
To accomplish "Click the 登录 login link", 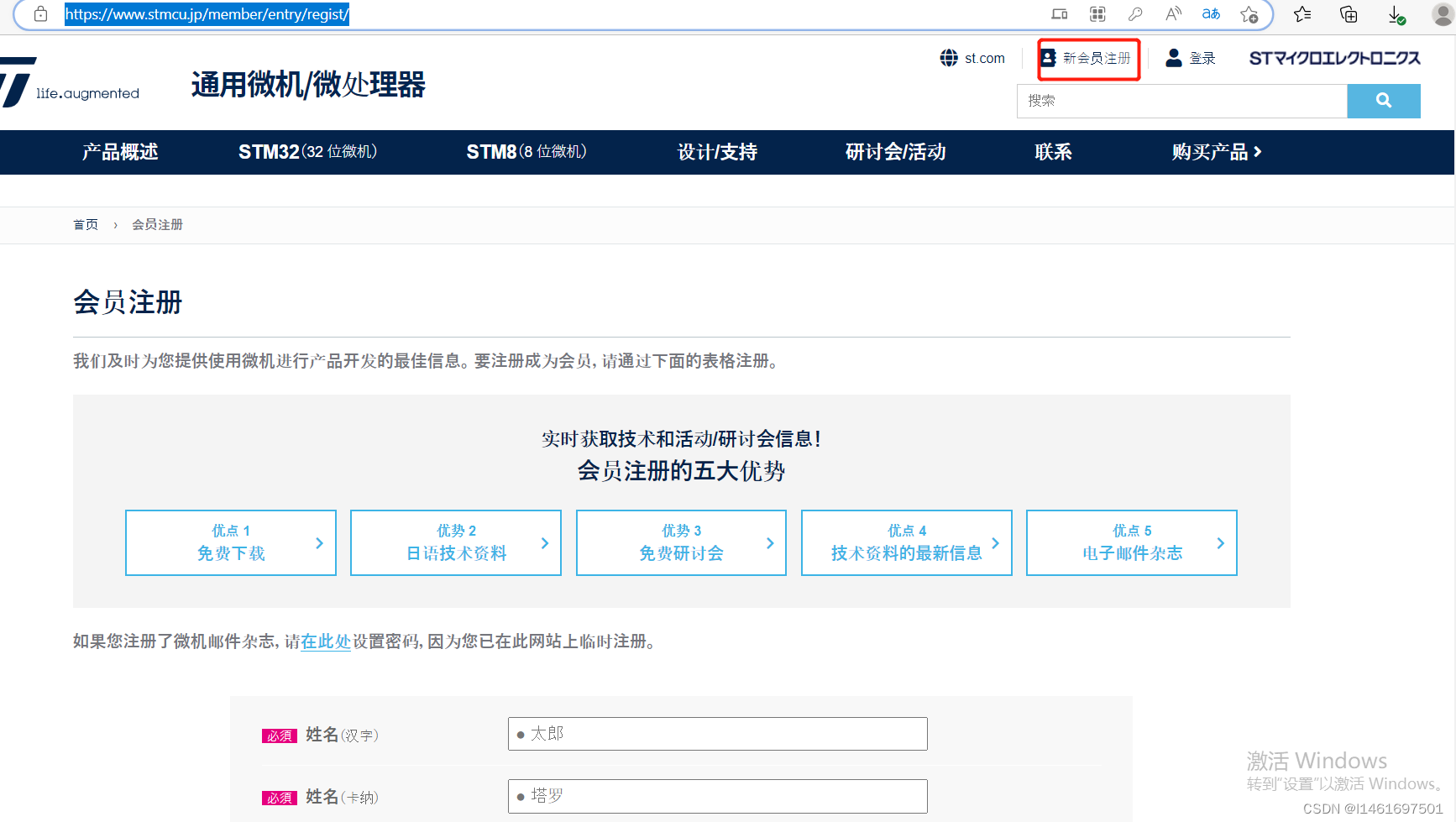I will click(x=1202, y=58).
